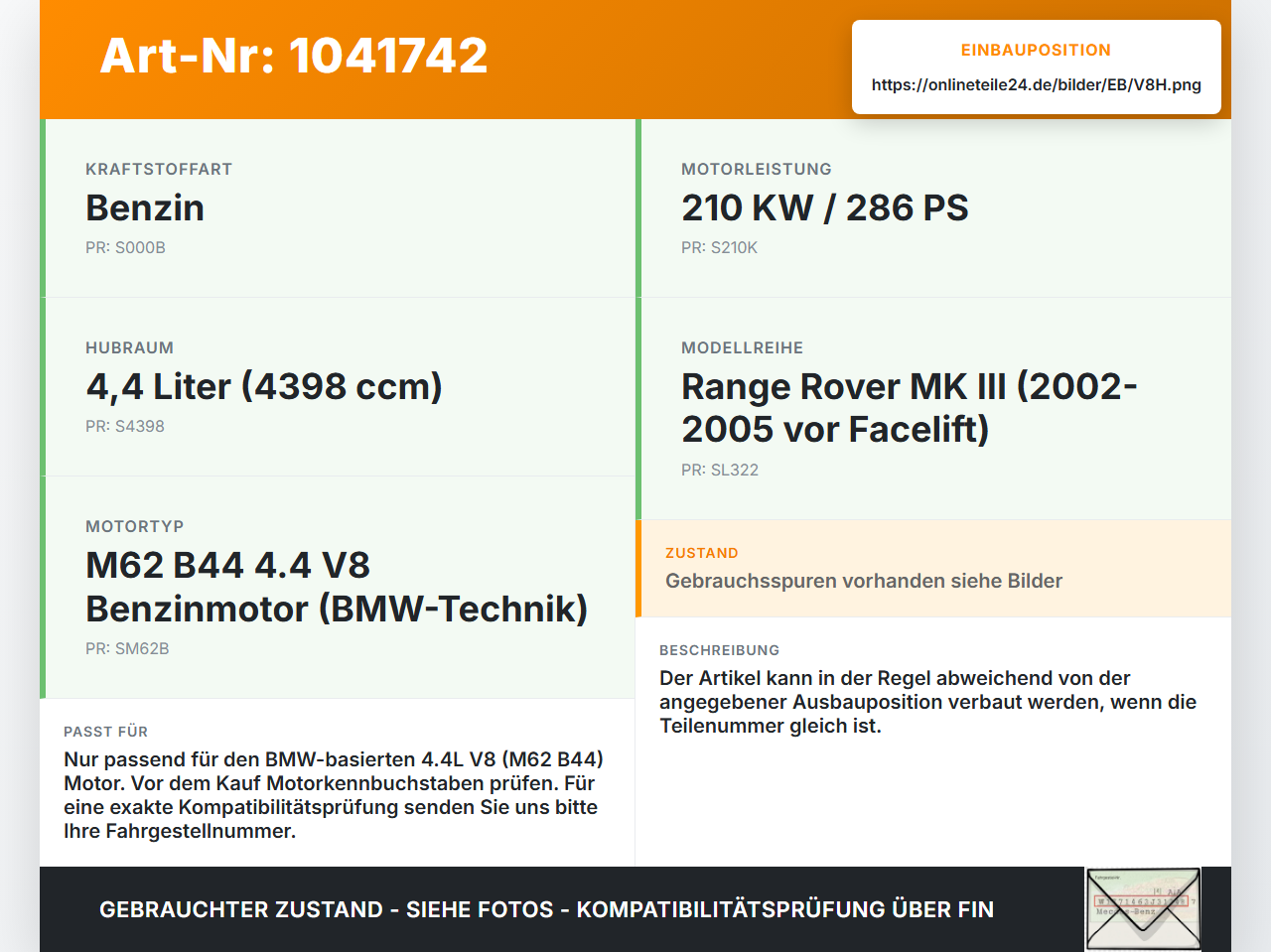
Task: Click the envelope chassis-number icon in the footer
Action: (1143, 909)
